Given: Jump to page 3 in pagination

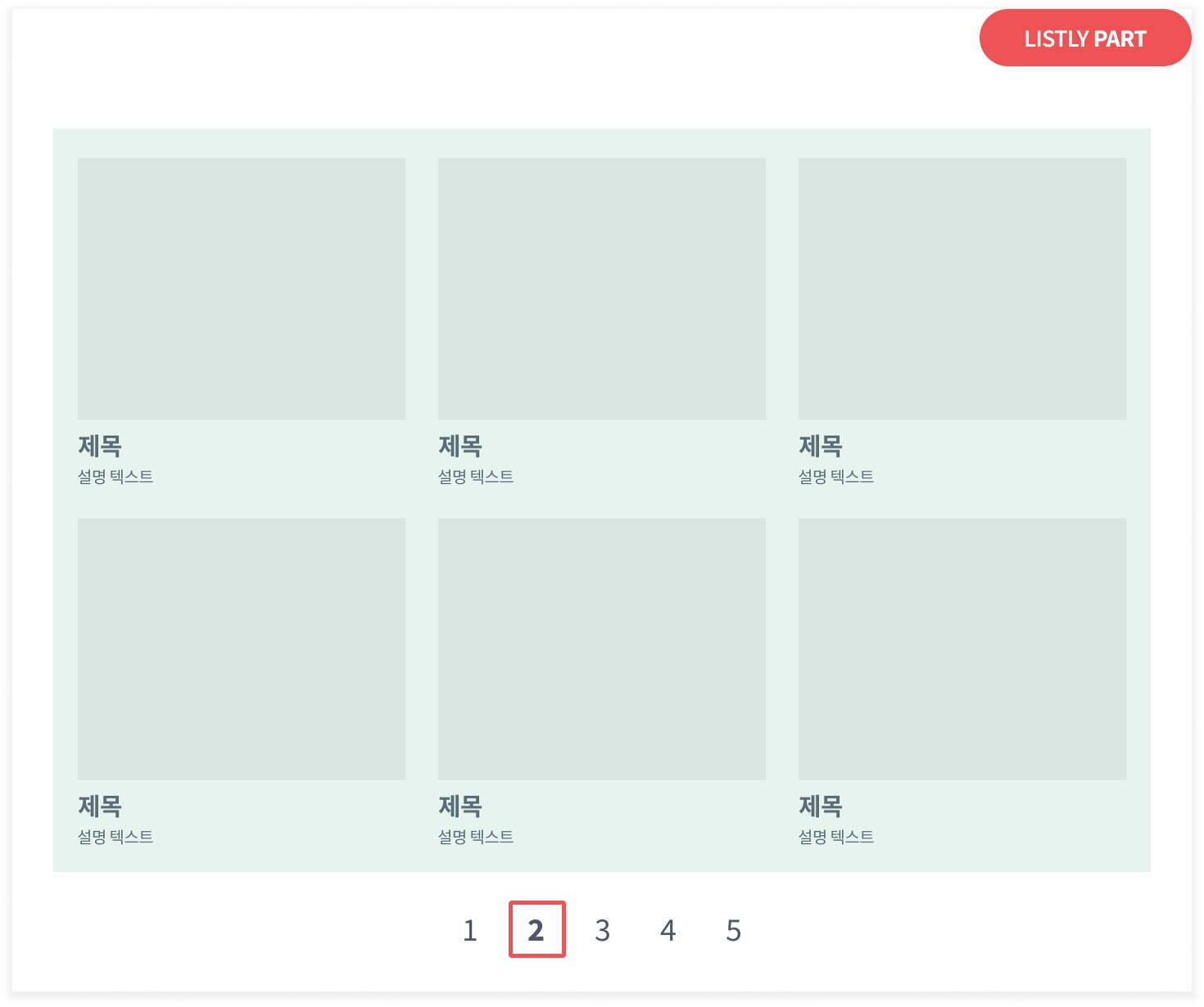Looking at the screenshot, I should (602, 930).
